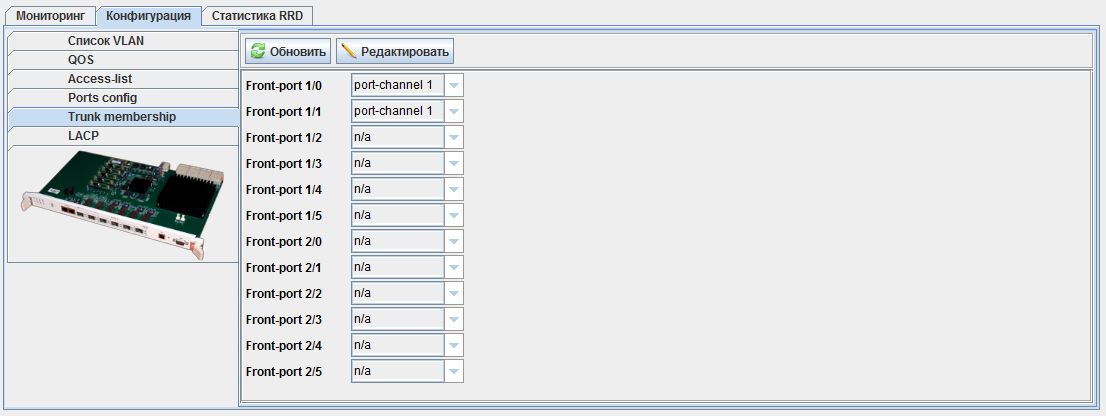
Task: Select Trunk membership in sidebar
Action: [x=122, y=117]
